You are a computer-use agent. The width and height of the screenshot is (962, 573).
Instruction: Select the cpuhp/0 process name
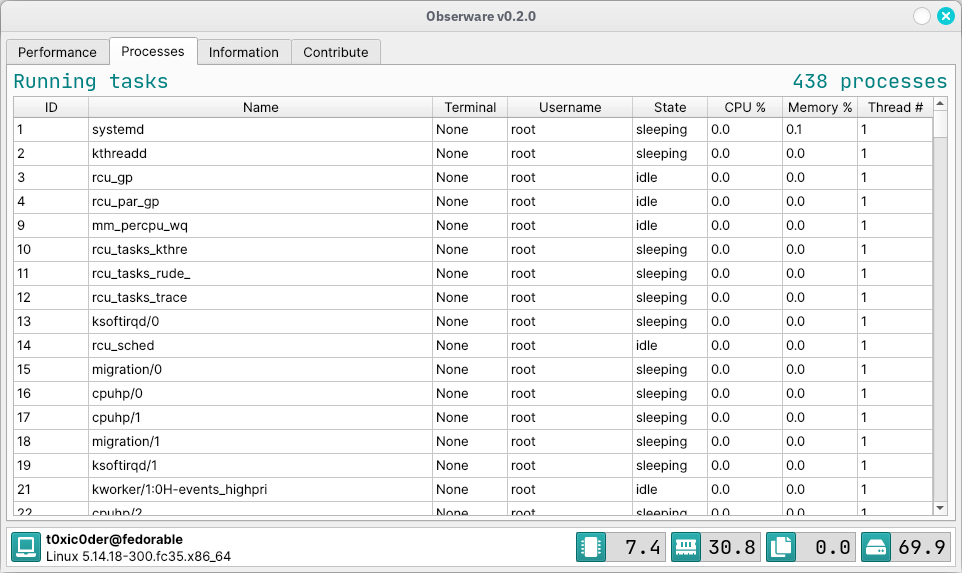click(x=117, y=393)
